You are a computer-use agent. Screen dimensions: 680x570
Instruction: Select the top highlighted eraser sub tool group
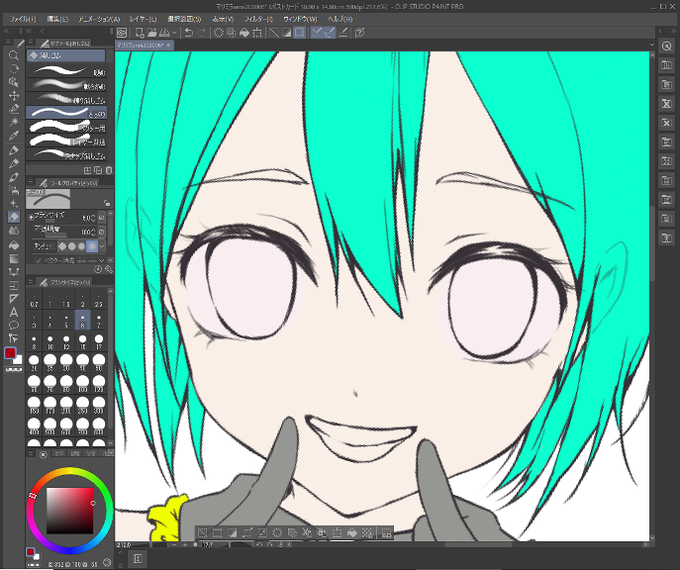tap(66, 56)
